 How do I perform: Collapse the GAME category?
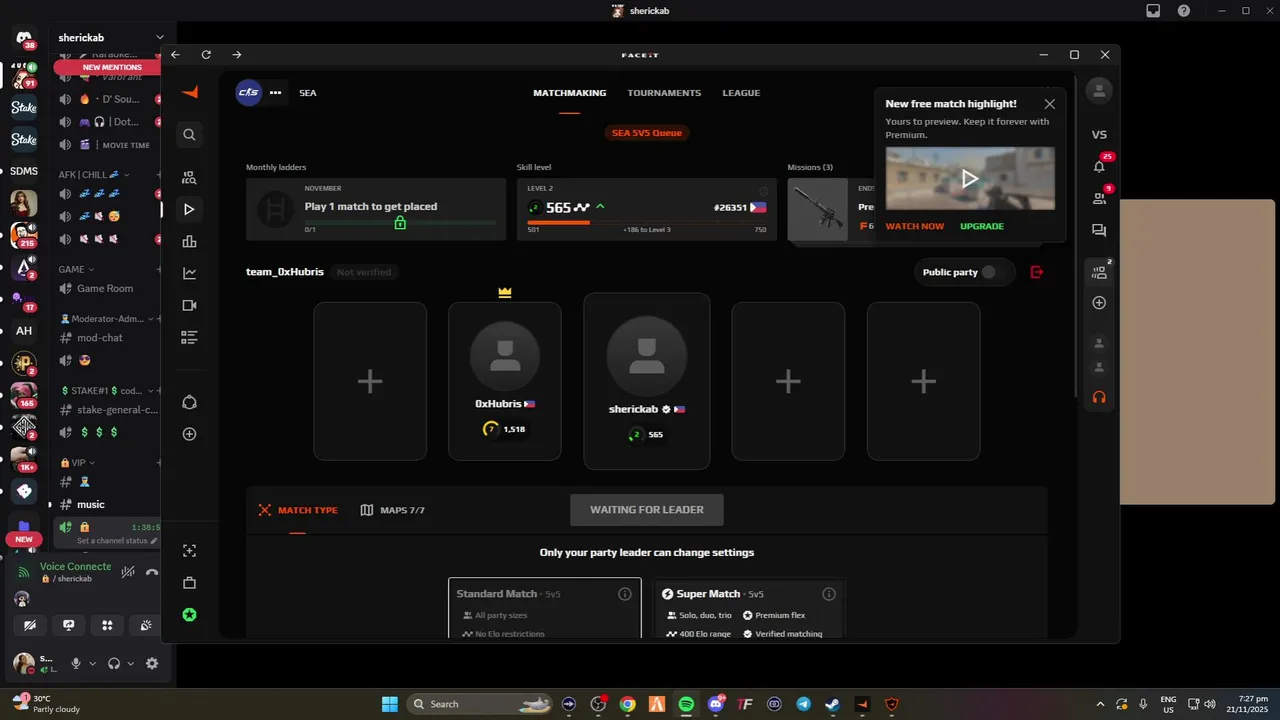(76, 269)
